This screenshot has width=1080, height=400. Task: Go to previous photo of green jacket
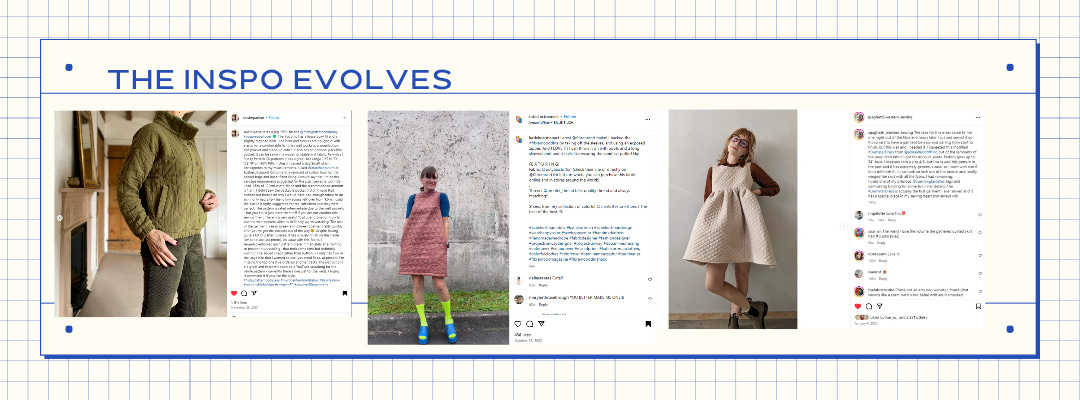[x=59, y=218]
